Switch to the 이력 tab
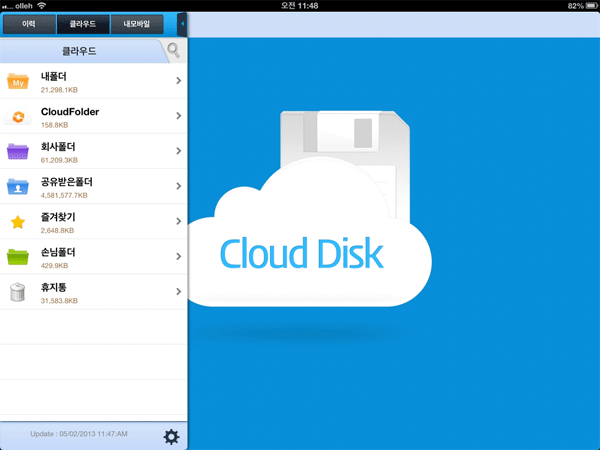This screenshot has height=450, width=600. 29,23
